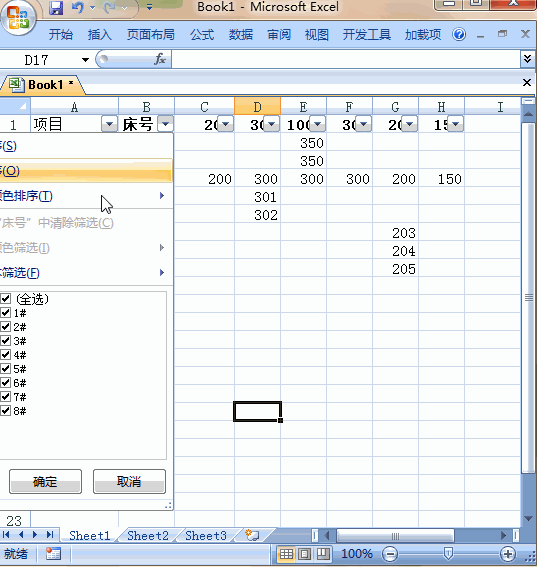
Task: Save the workbook with floppy icon
Action: click(x=56, y=8)
